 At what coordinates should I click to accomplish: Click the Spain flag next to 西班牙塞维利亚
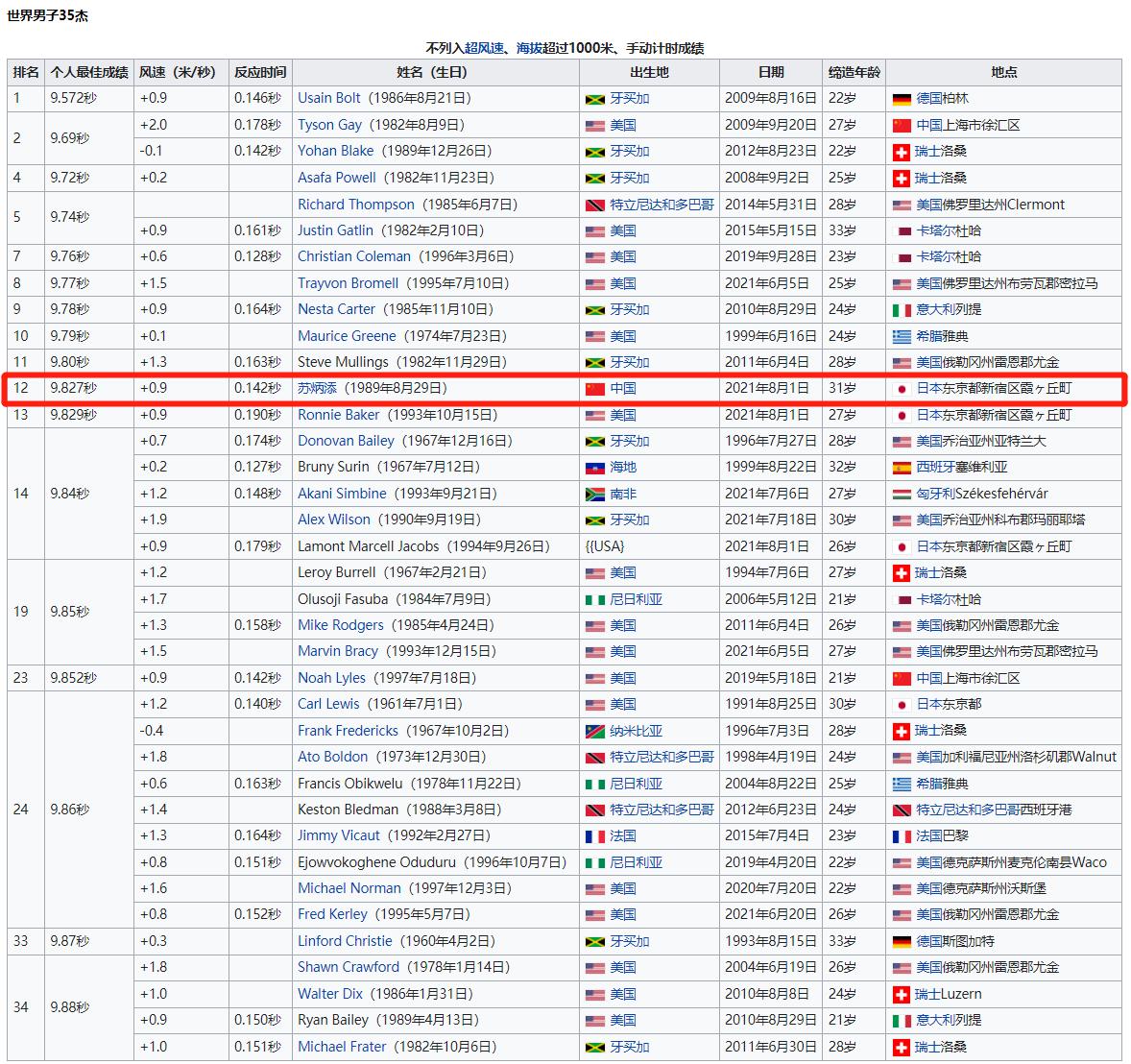coord(901,468)
